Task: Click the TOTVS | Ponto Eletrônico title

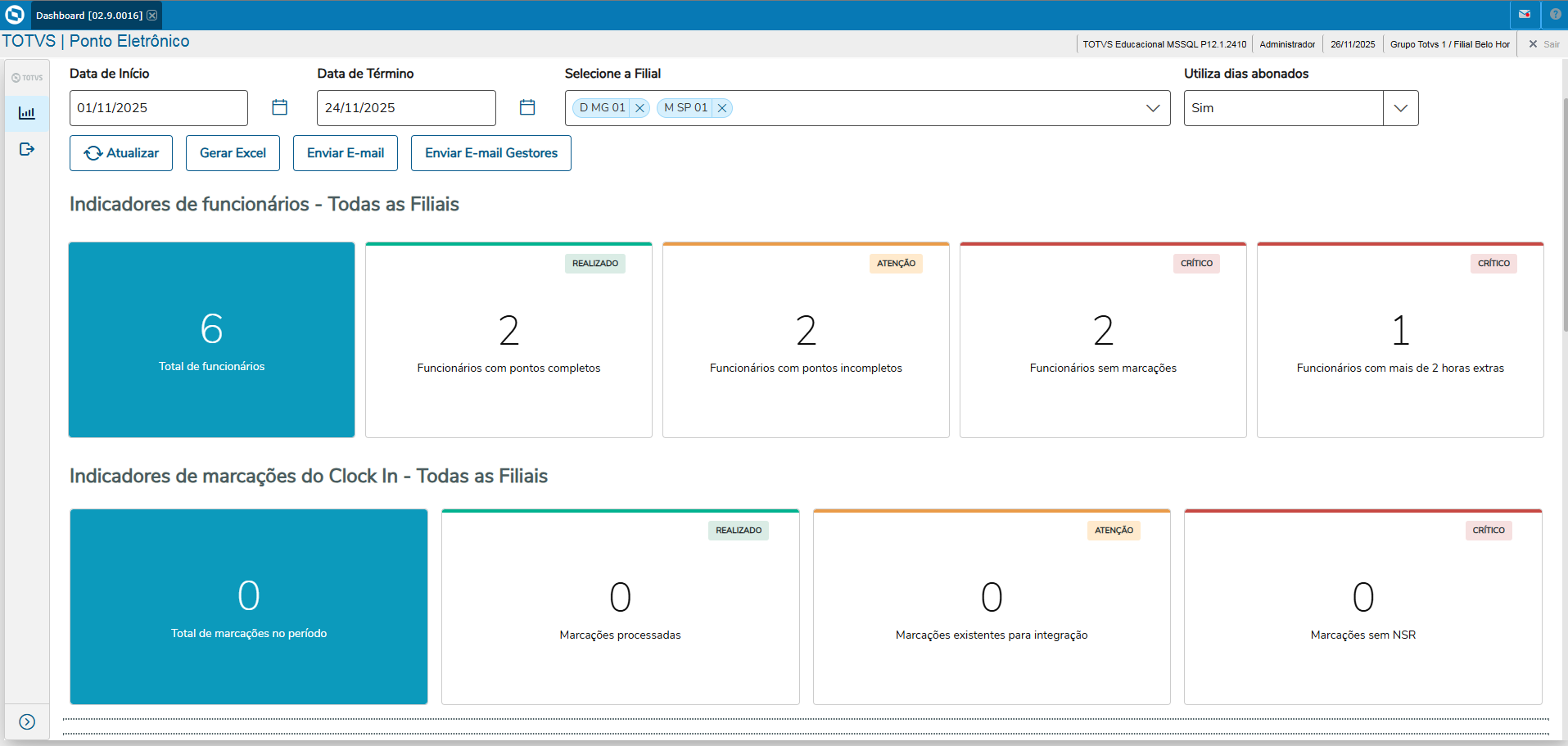Action: pyautogui.click(x=96, y=41)
